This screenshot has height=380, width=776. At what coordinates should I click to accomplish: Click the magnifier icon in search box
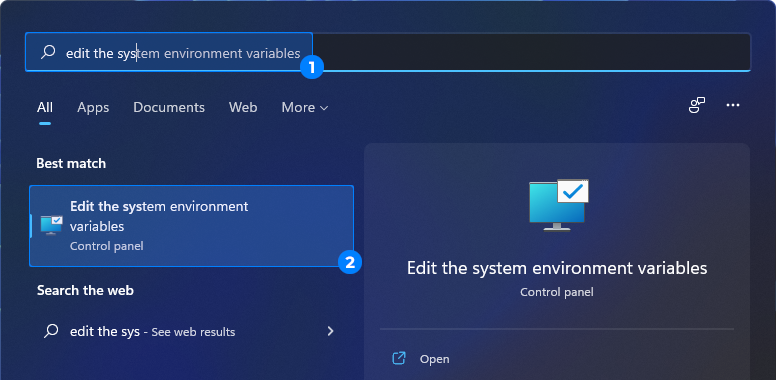[x=48, y=52]
